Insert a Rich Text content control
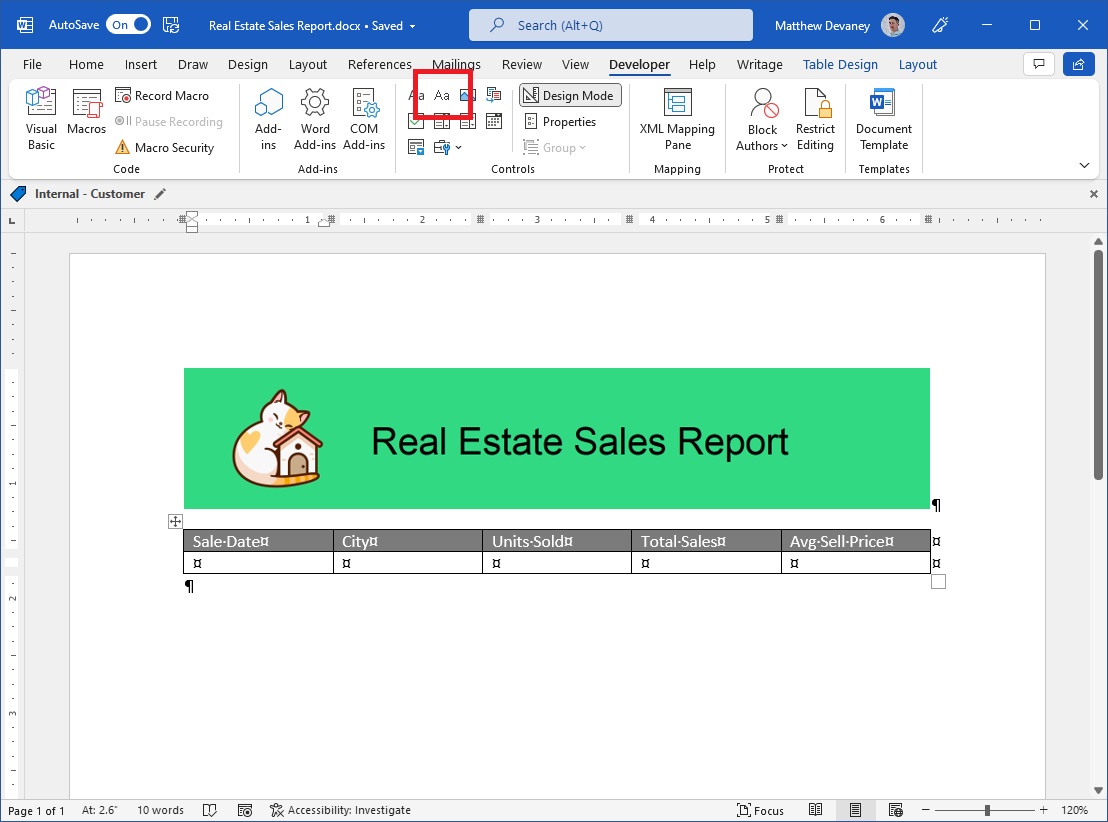This screenshot has width=1108, height=822. [416, 95]
